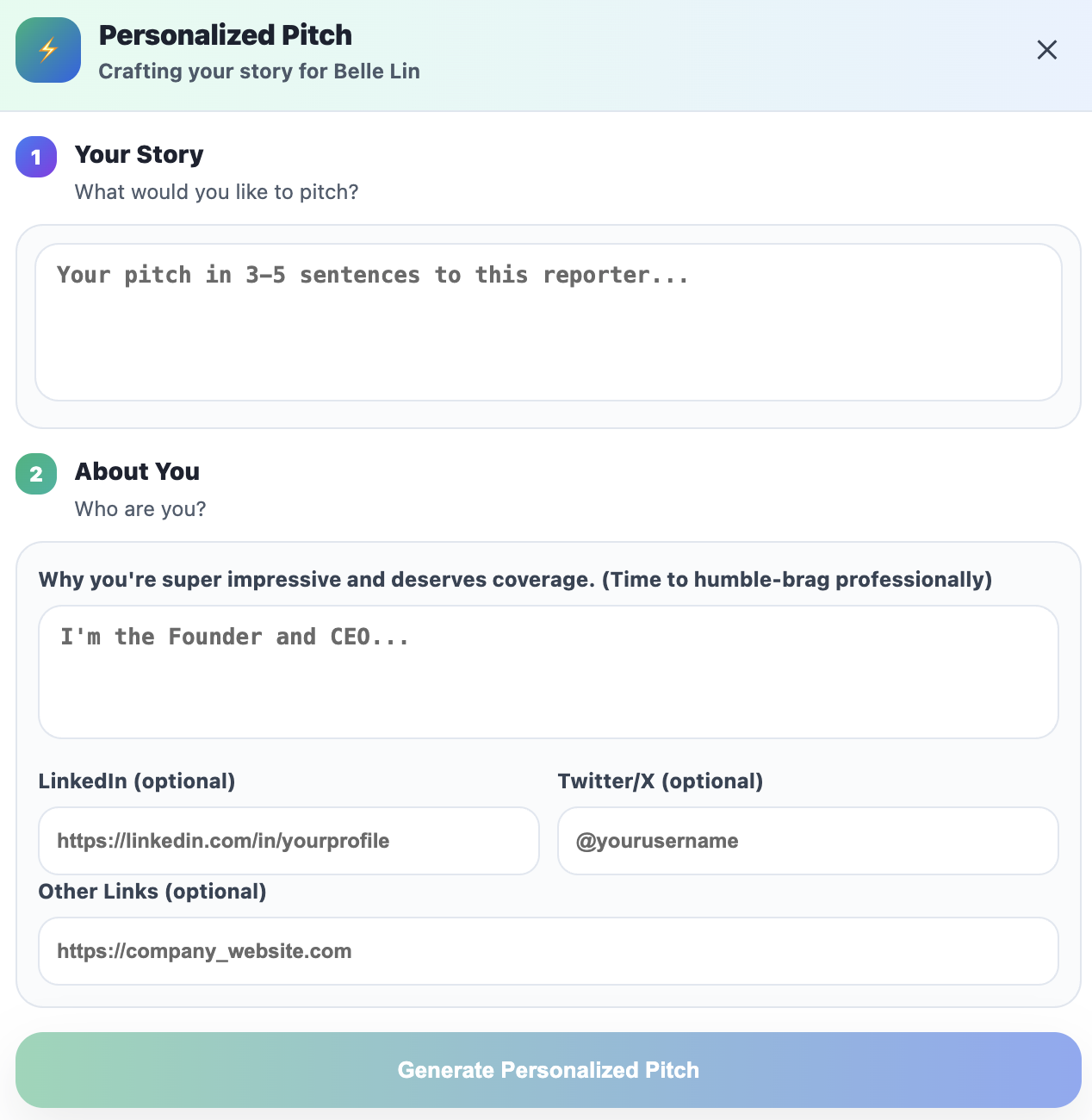
Task: Click into the LinkedIn profile URL field
Action: coord(289,841)
